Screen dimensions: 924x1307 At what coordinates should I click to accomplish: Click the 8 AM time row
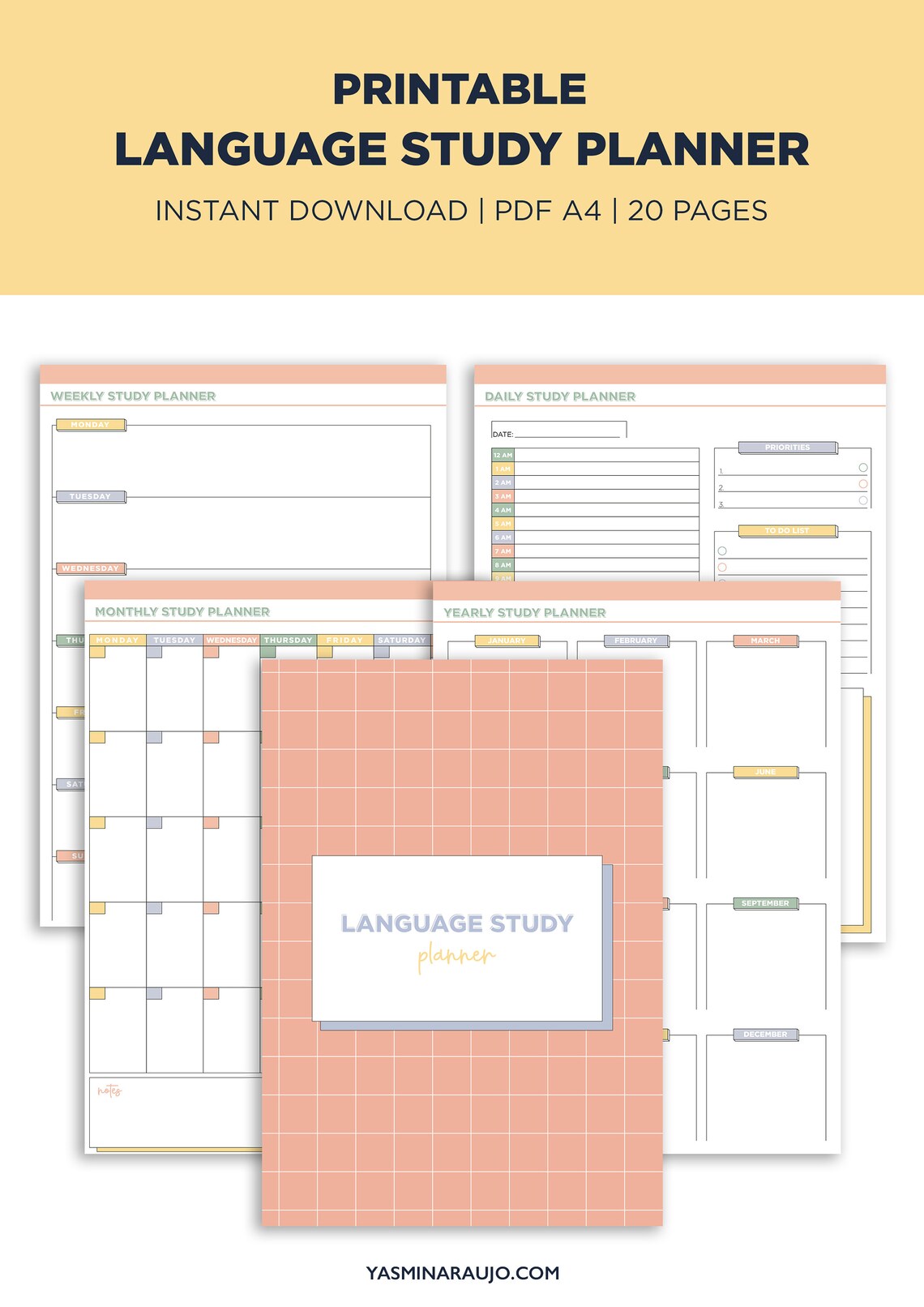[595, 565]
